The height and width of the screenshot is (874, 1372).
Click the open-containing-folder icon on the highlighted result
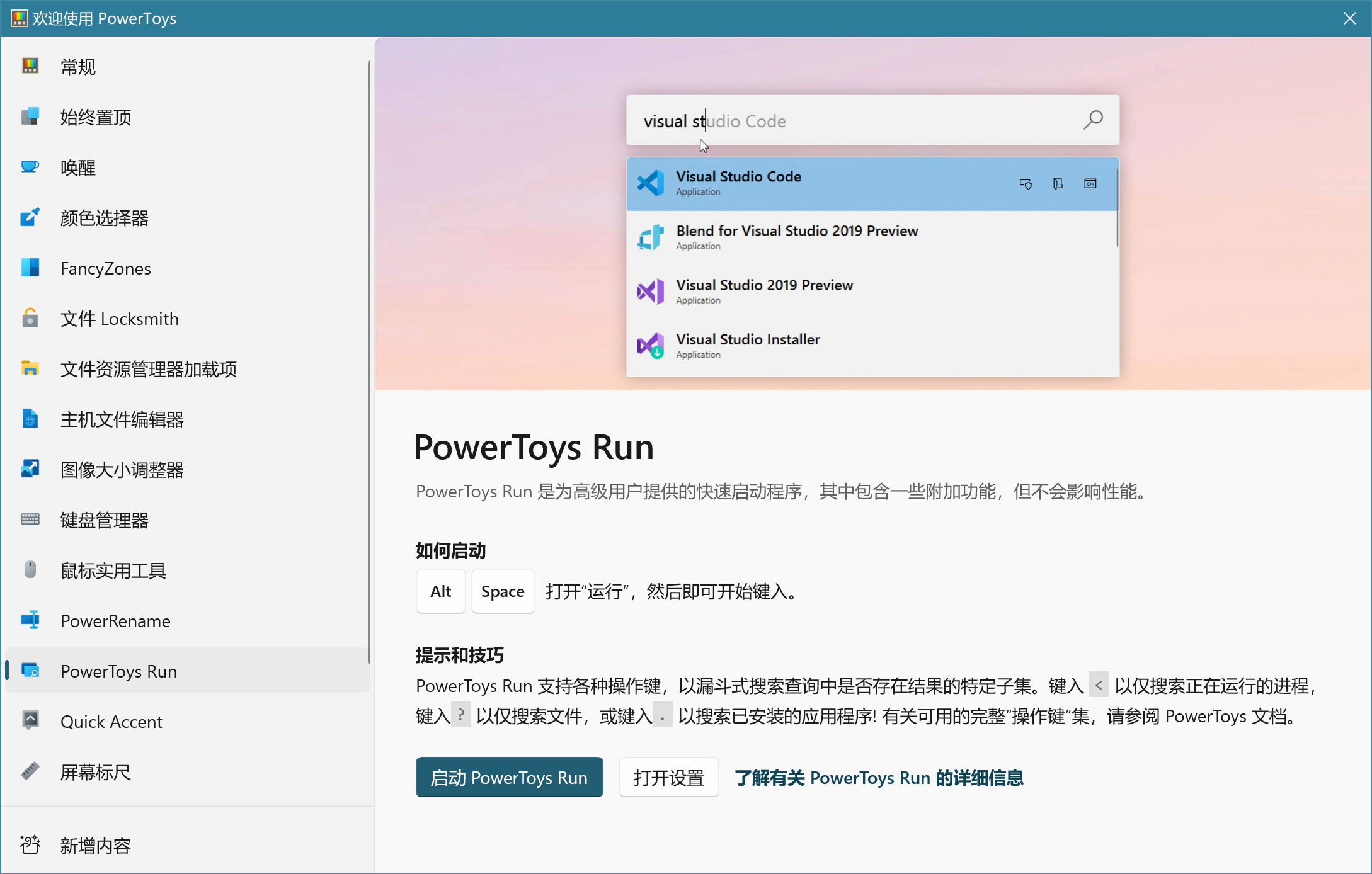1058,183
